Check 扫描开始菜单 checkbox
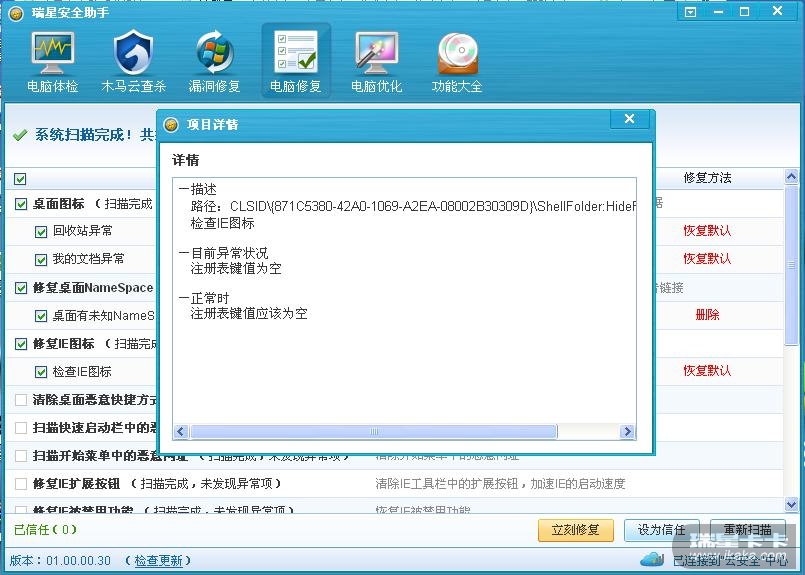The width and height of the screenshot is (805, 575). pyautogui.click(x=21, y=456)
